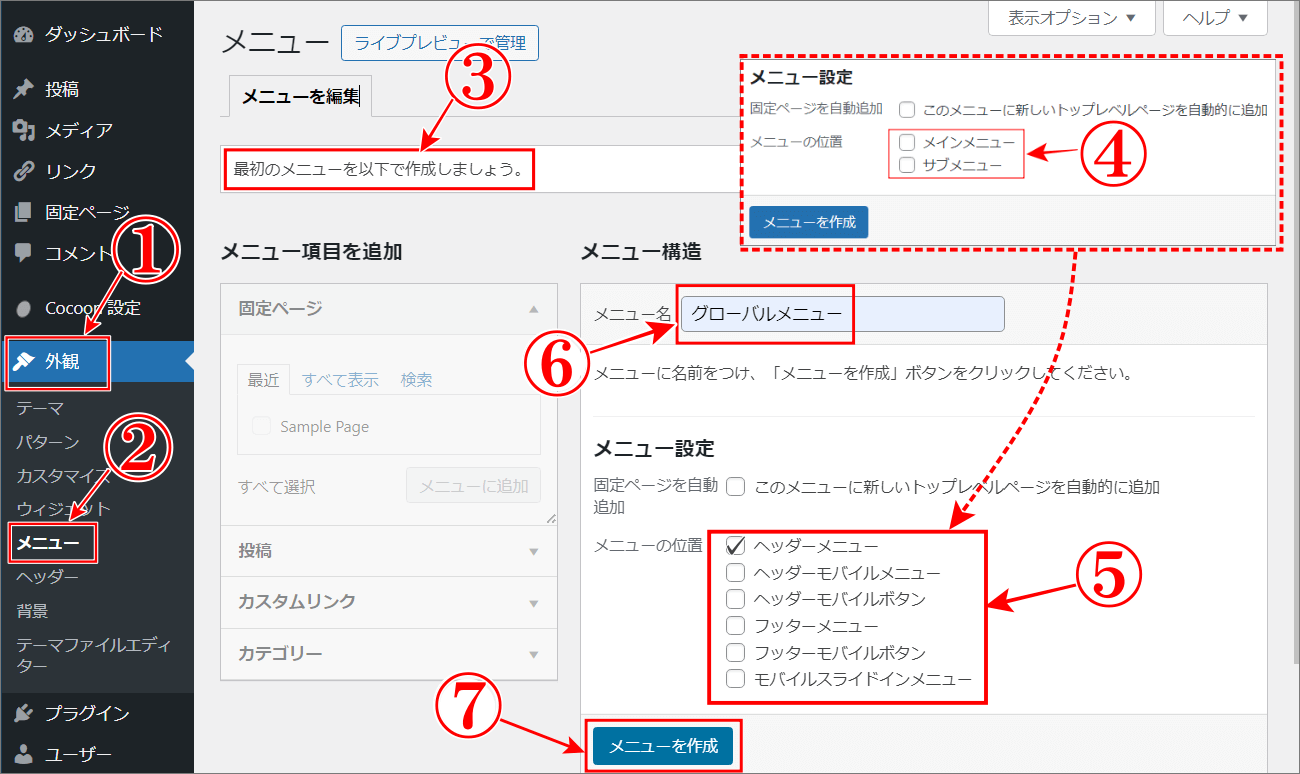Click the pages icon beside 固定ページ
Viewport: 1300px width, 774px height.
(x=24, y=212)
